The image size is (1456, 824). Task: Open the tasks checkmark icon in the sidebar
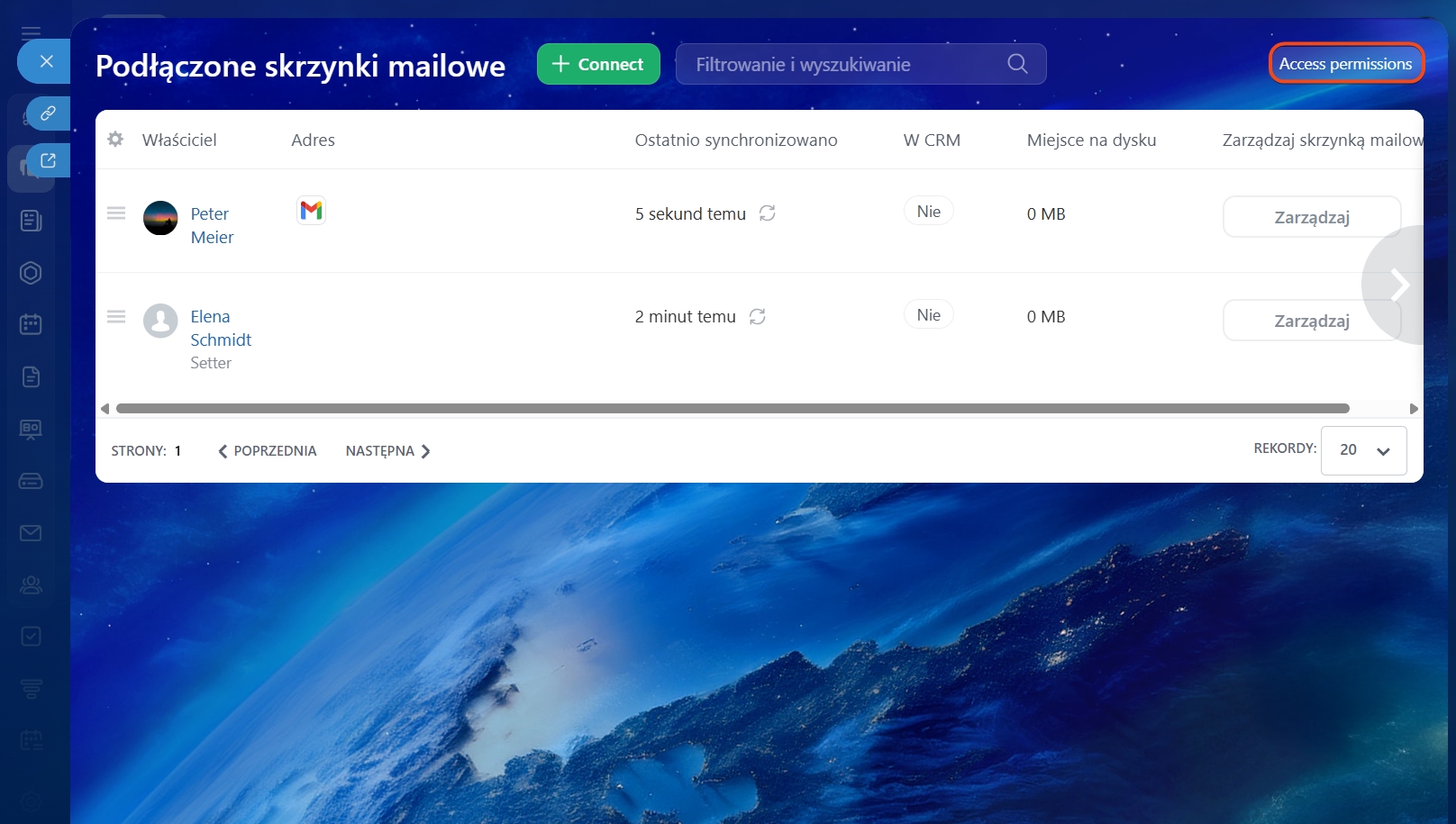(31, 637)
